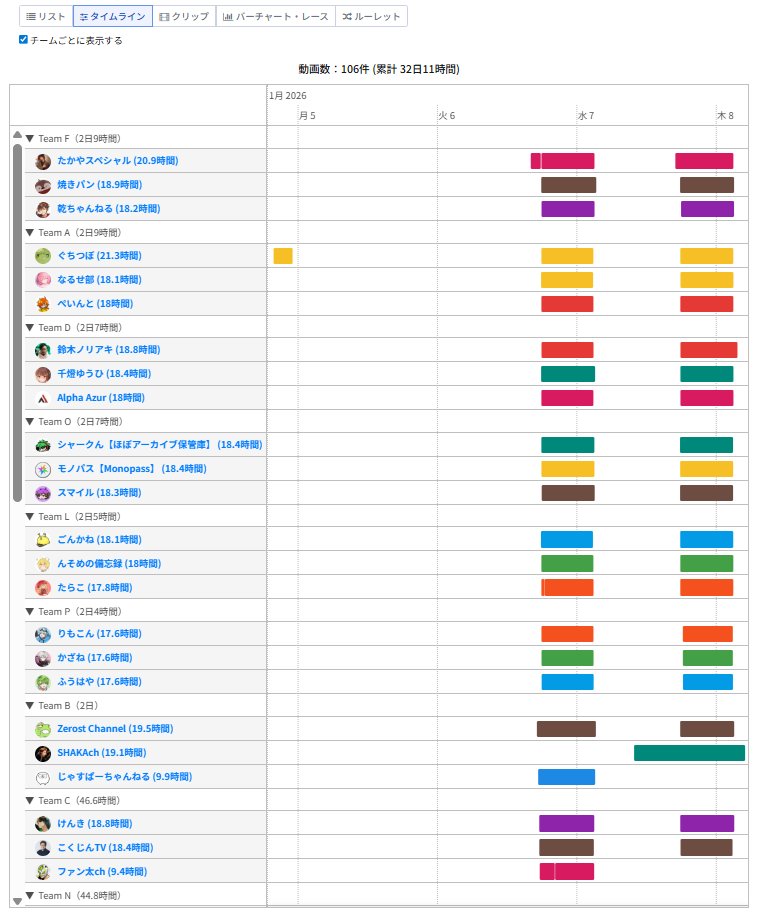Open the バーチャート・レース tab
The height and width of the screenshot is (917, 761).
(276, 16)
